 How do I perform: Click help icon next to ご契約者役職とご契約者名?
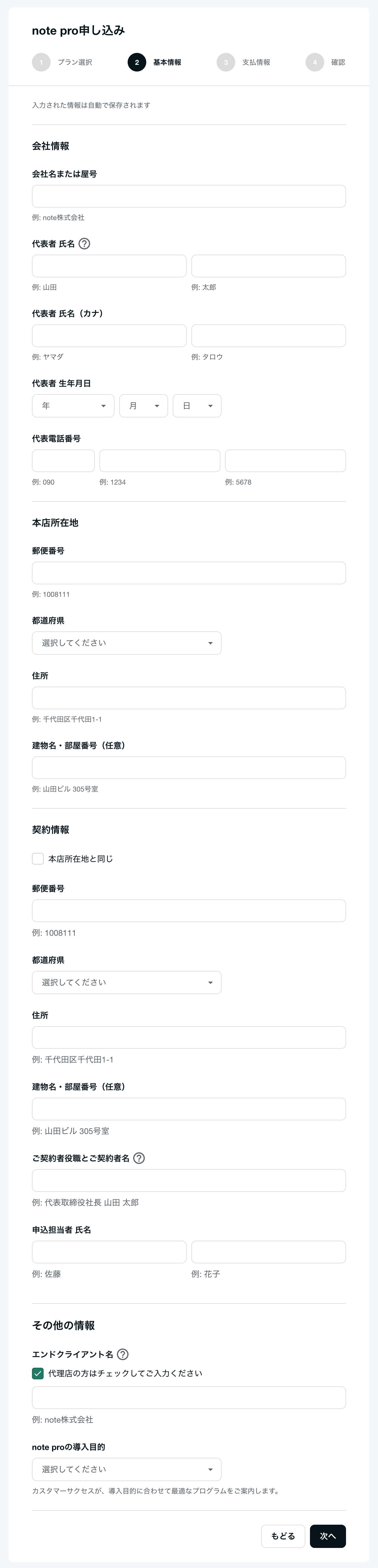(x=139, y=1158)
